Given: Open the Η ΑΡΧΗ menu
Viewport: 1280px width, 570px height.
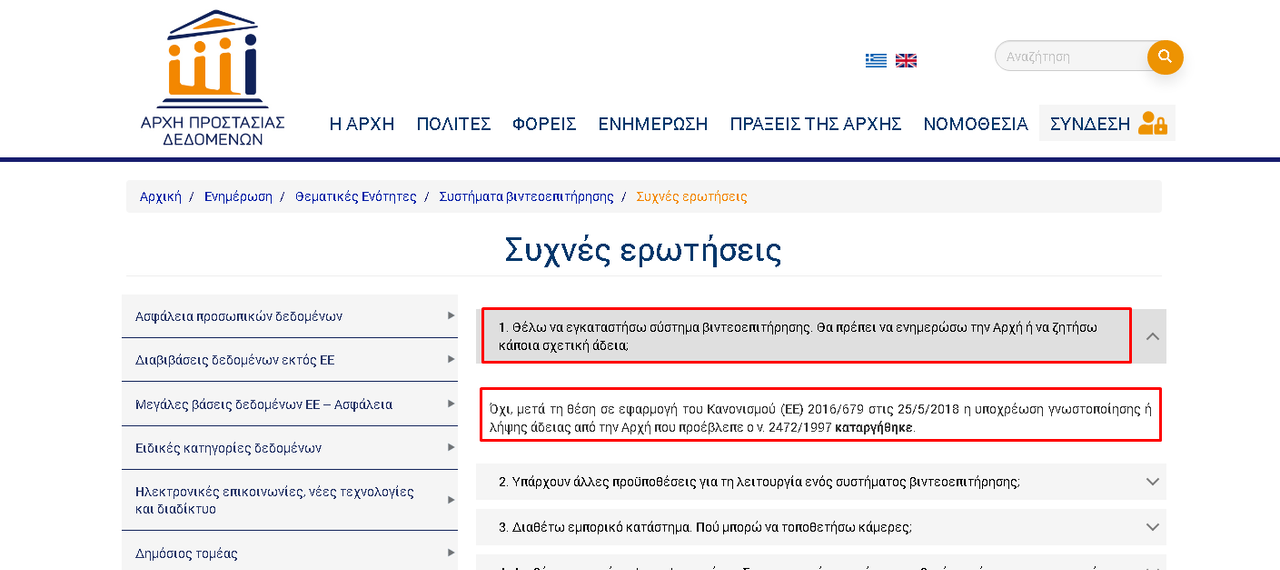Looking at the screenshot, I should 362,124.
